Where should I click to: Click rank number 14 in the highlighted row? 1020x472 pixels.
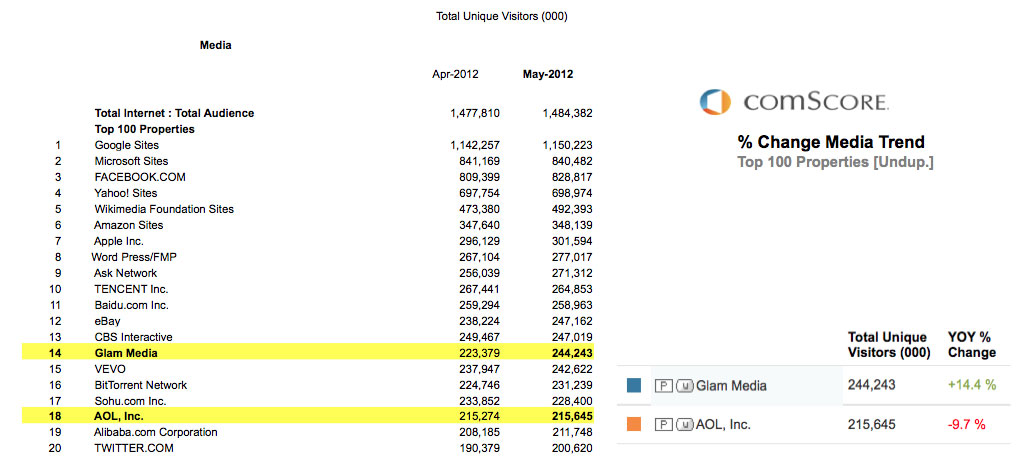pos(55,353)
